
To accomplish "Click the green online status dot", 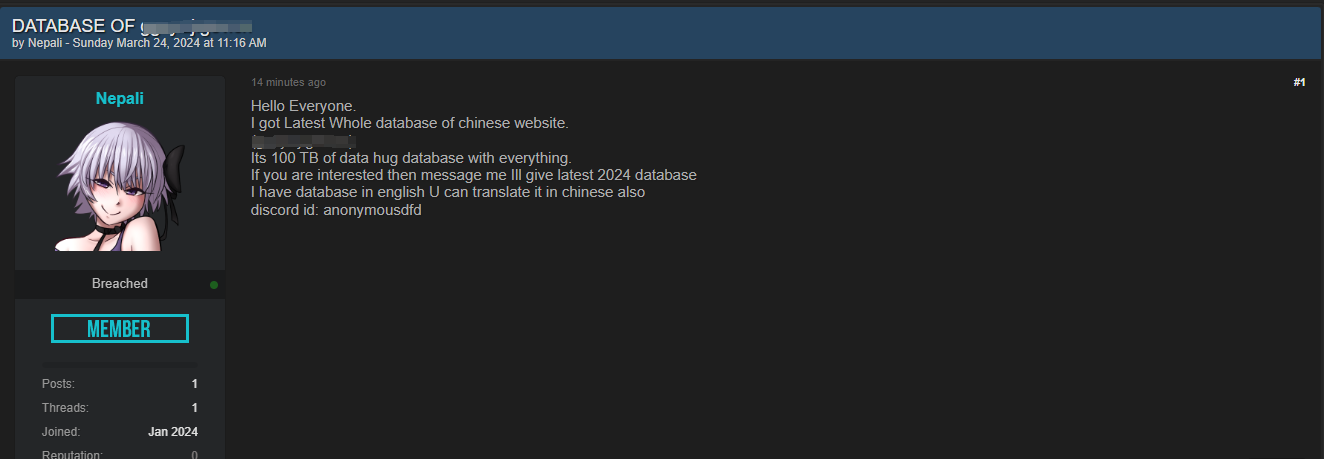I will pyautogui.click(x=214, y=285).
